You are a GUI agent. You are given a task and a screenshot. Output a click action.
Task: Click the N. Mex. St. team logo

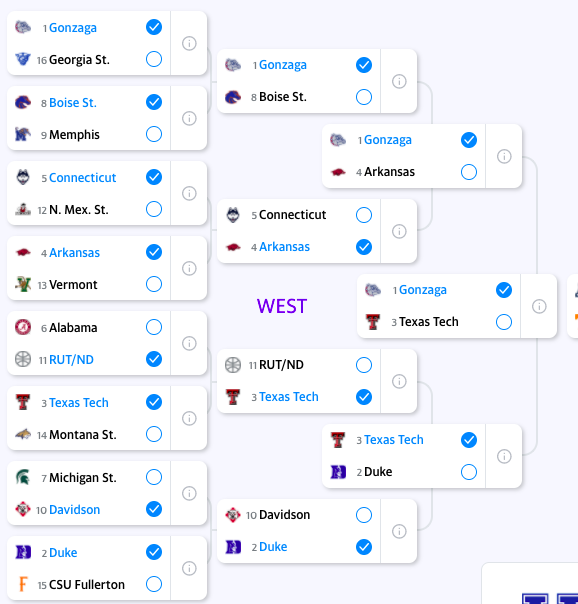[23, 209]
